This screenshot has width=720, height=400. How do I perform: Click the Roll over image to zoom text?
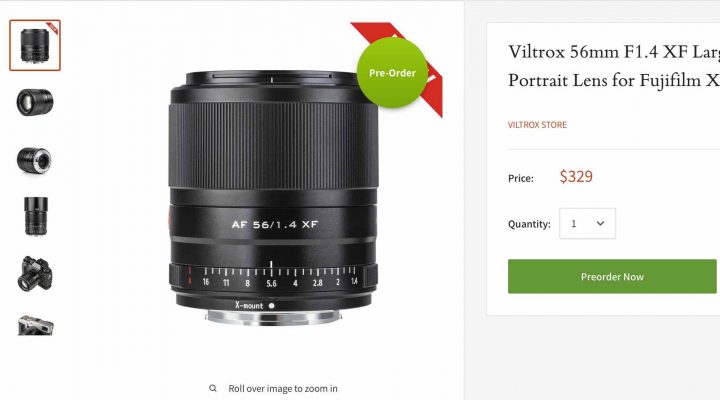pos(283,389)
